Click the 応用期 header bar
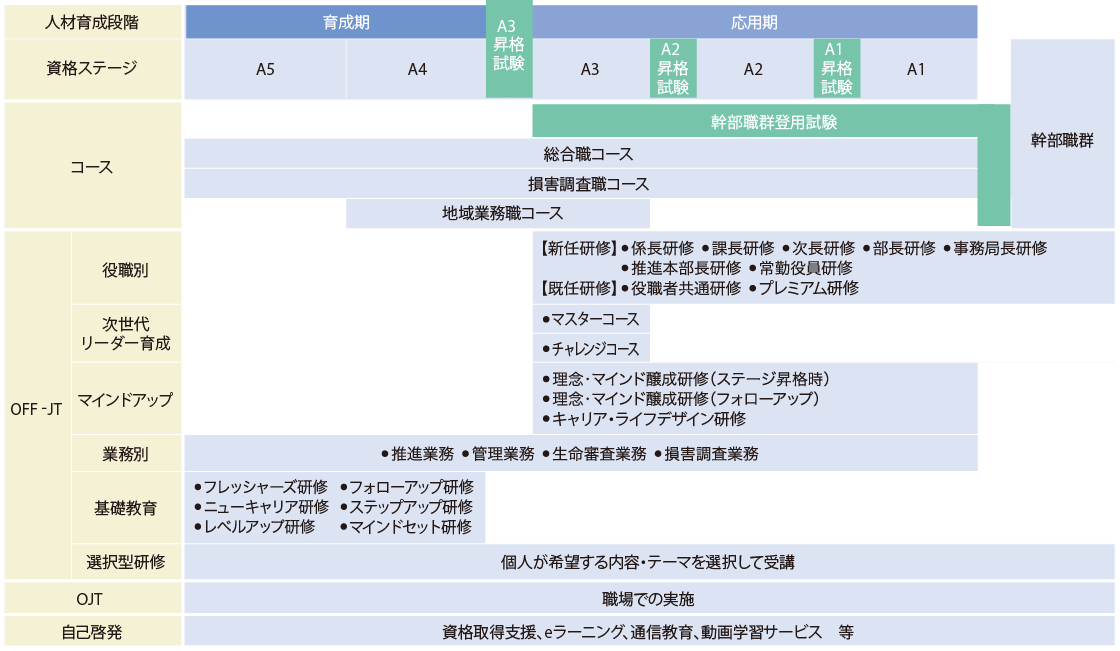The image size is (1120, 651). tap(755, 22)
